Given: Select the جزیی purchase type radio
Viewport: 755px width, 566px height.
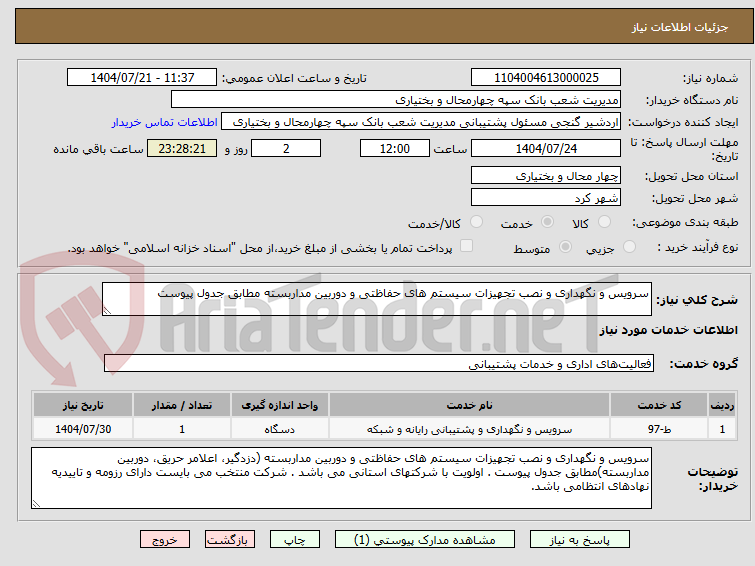Looking at the screenshot, I should pos(629,247).
